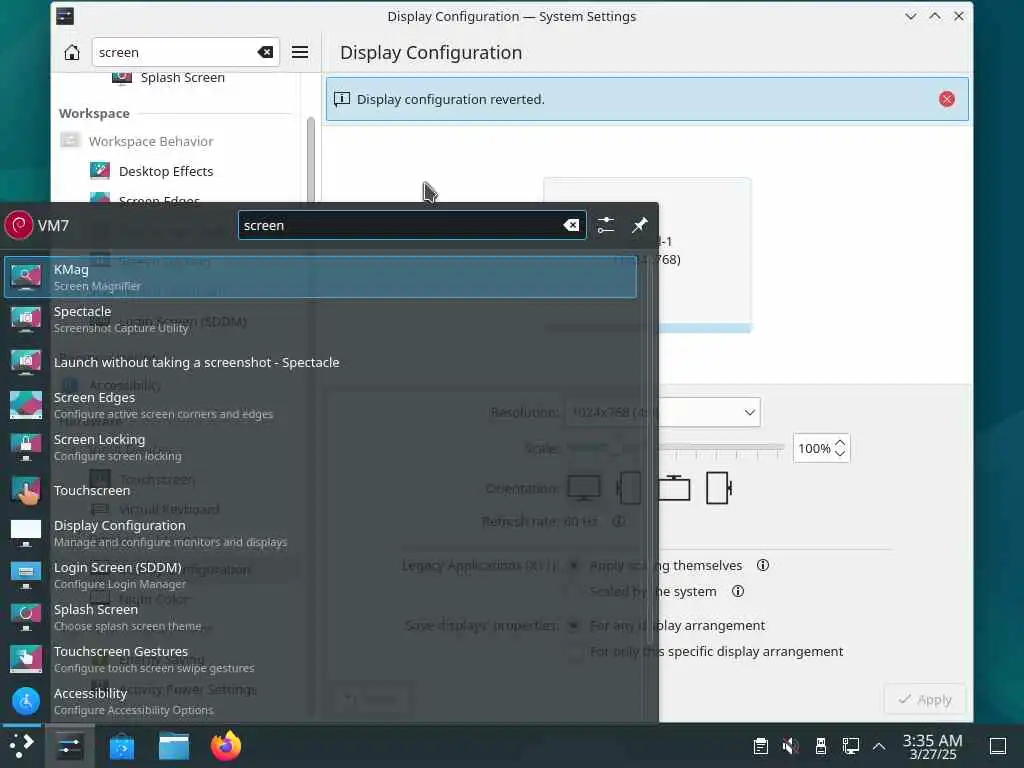
Task: Launch Spectacle Screenshot Capture Utility
Action: click(x=320, y=319)
